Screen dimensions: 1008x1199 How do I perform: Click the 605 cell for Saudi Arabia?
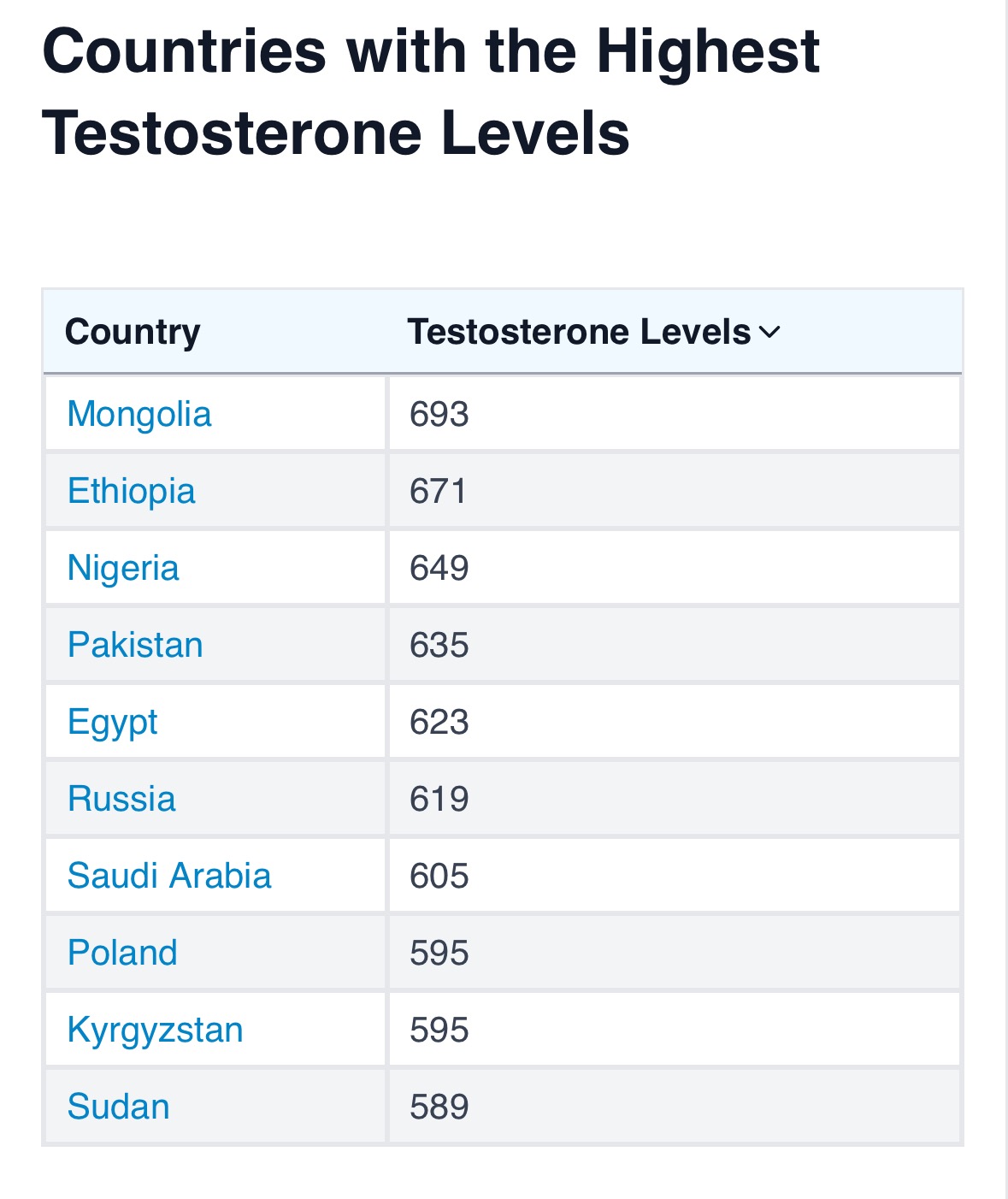click(439, 877)
